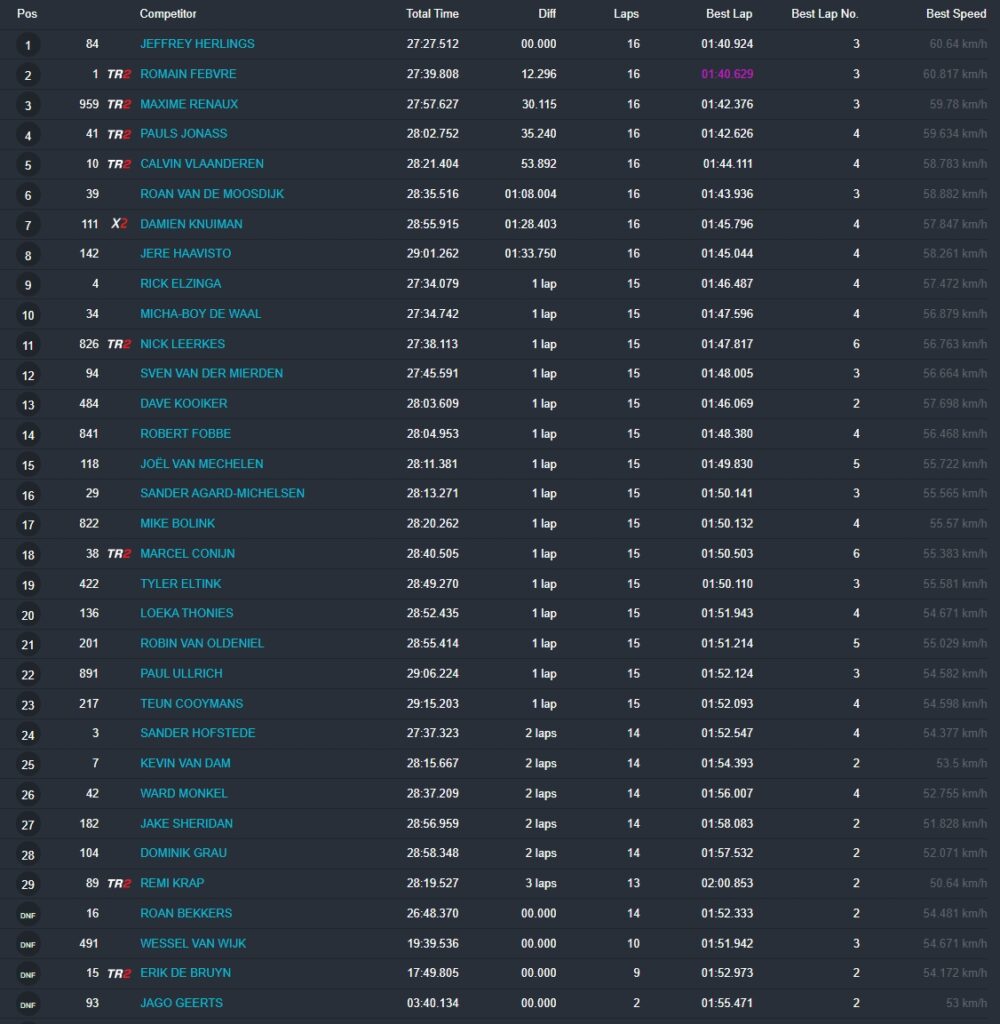The height and width of the screenshot is (1024, 1000).
Task: Click the DNF badge for Jago Geerts
Action: [x=27, y=1004]
